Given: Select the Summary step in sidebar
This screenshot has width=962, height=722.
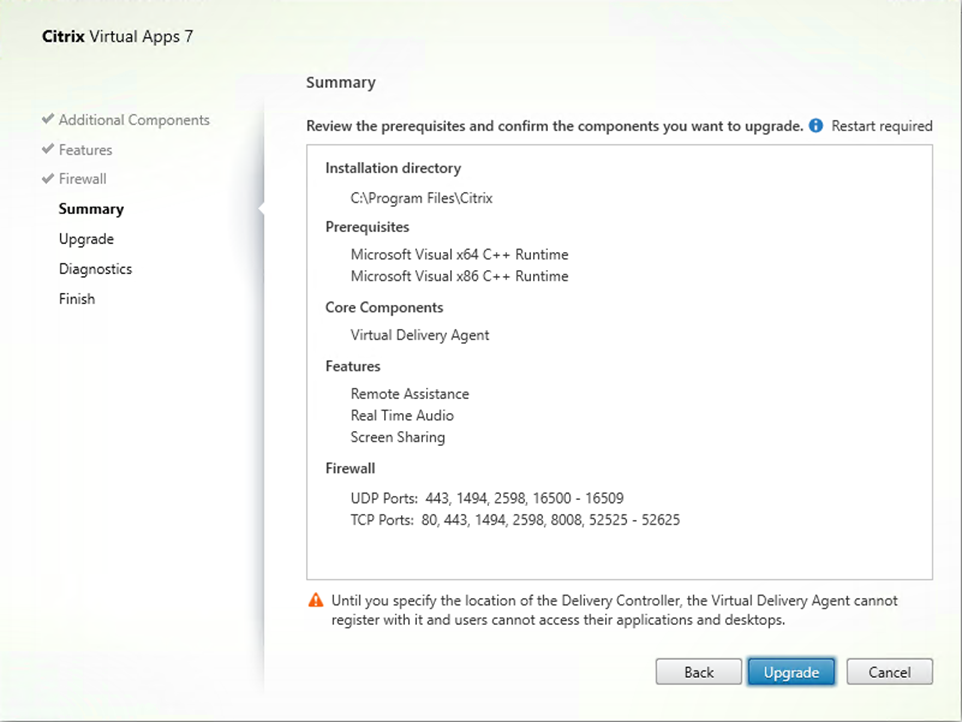Looking at the screenshot, I should pyautogui.click(x=91, y=209).
